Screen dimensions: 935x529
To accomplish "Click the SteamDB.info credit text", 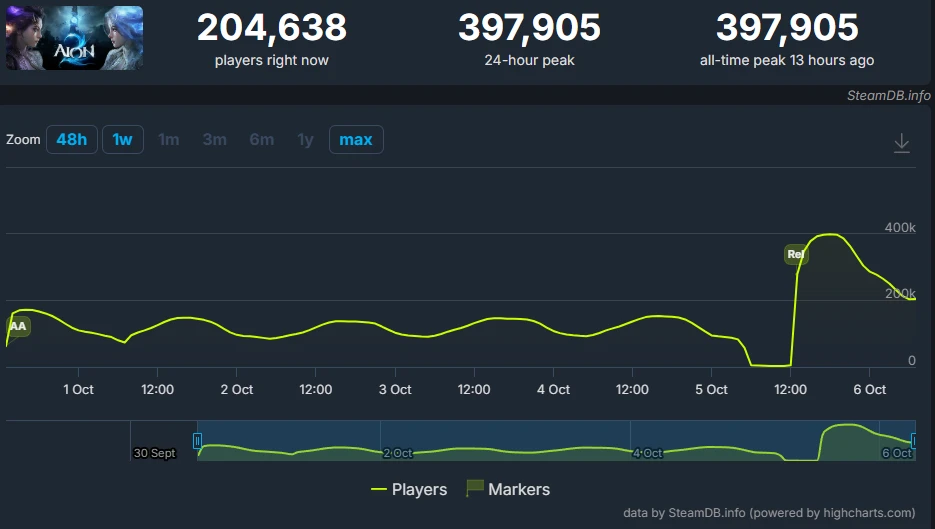I will point(888,95).
